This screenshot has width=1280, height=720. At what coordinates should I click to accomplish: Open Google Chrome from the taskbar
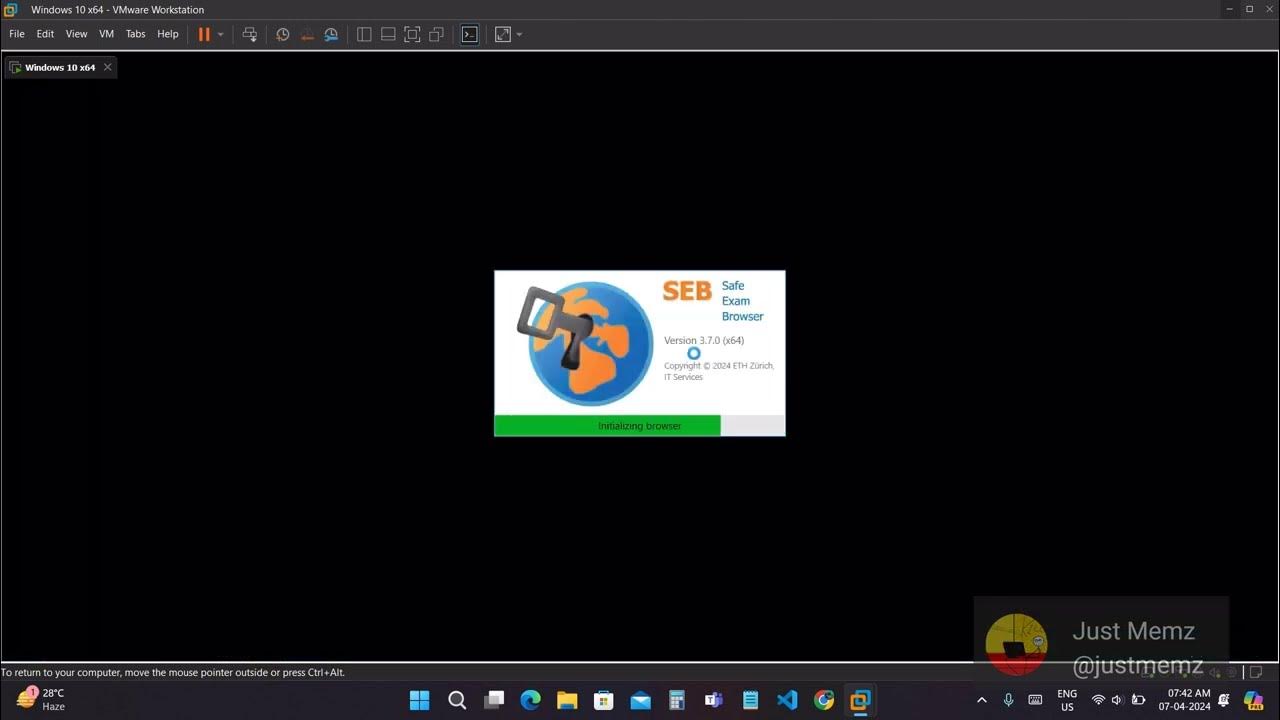tap(824, 700)
